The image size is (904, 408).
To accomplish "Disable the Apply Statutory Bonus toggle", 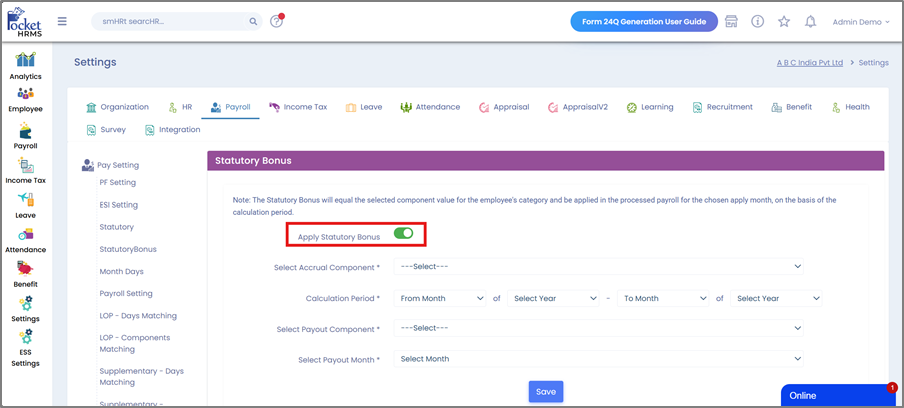I will tap(403, 234).
